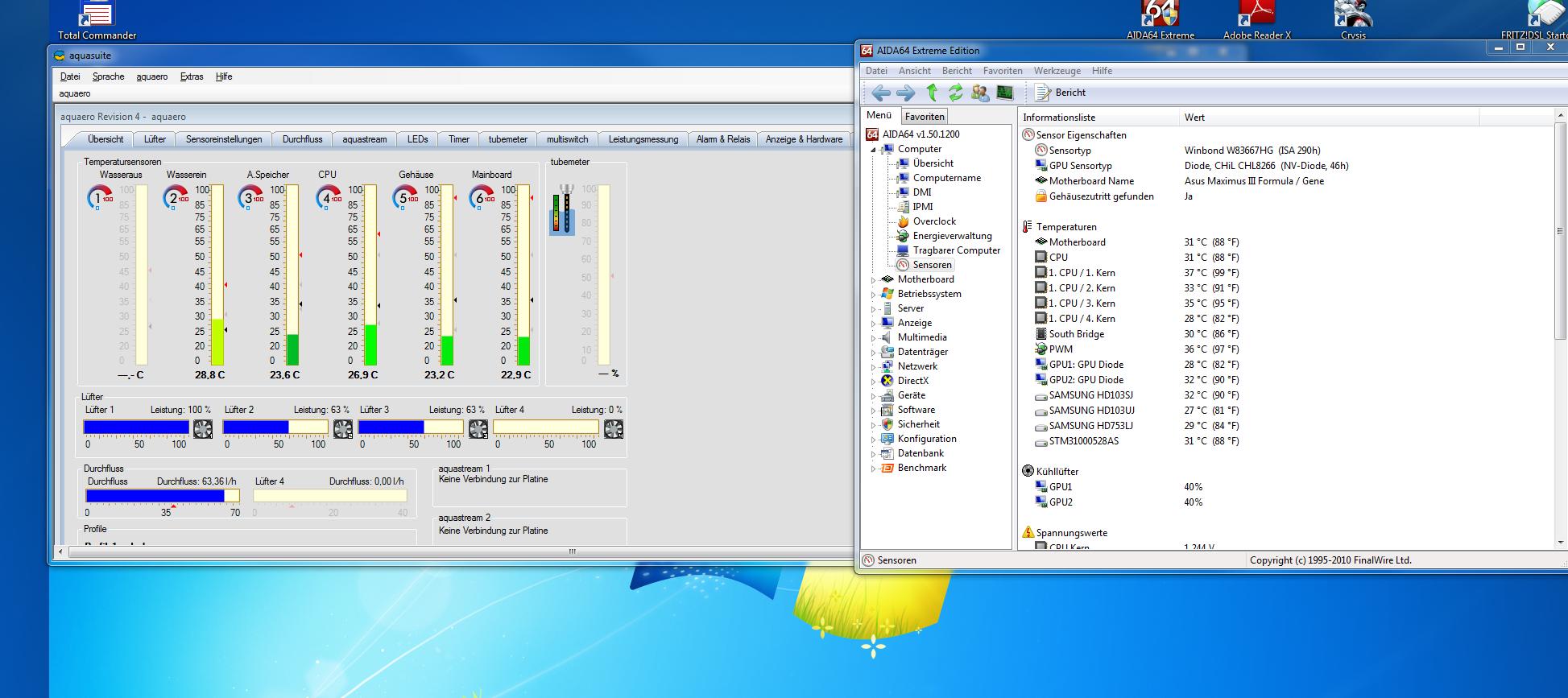
Task: Click the Back arrow in AIDA64 toolbar
Action: pos(881,93)
